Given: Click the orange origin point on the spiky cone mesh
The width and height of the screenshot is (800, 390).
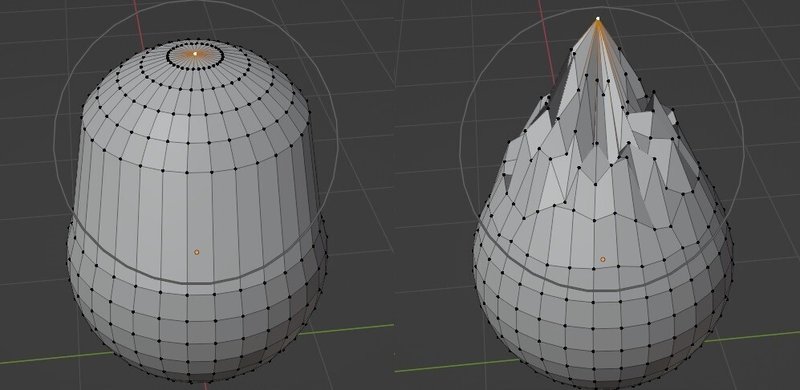Looking at the screenshot, I should pos(603,260).
